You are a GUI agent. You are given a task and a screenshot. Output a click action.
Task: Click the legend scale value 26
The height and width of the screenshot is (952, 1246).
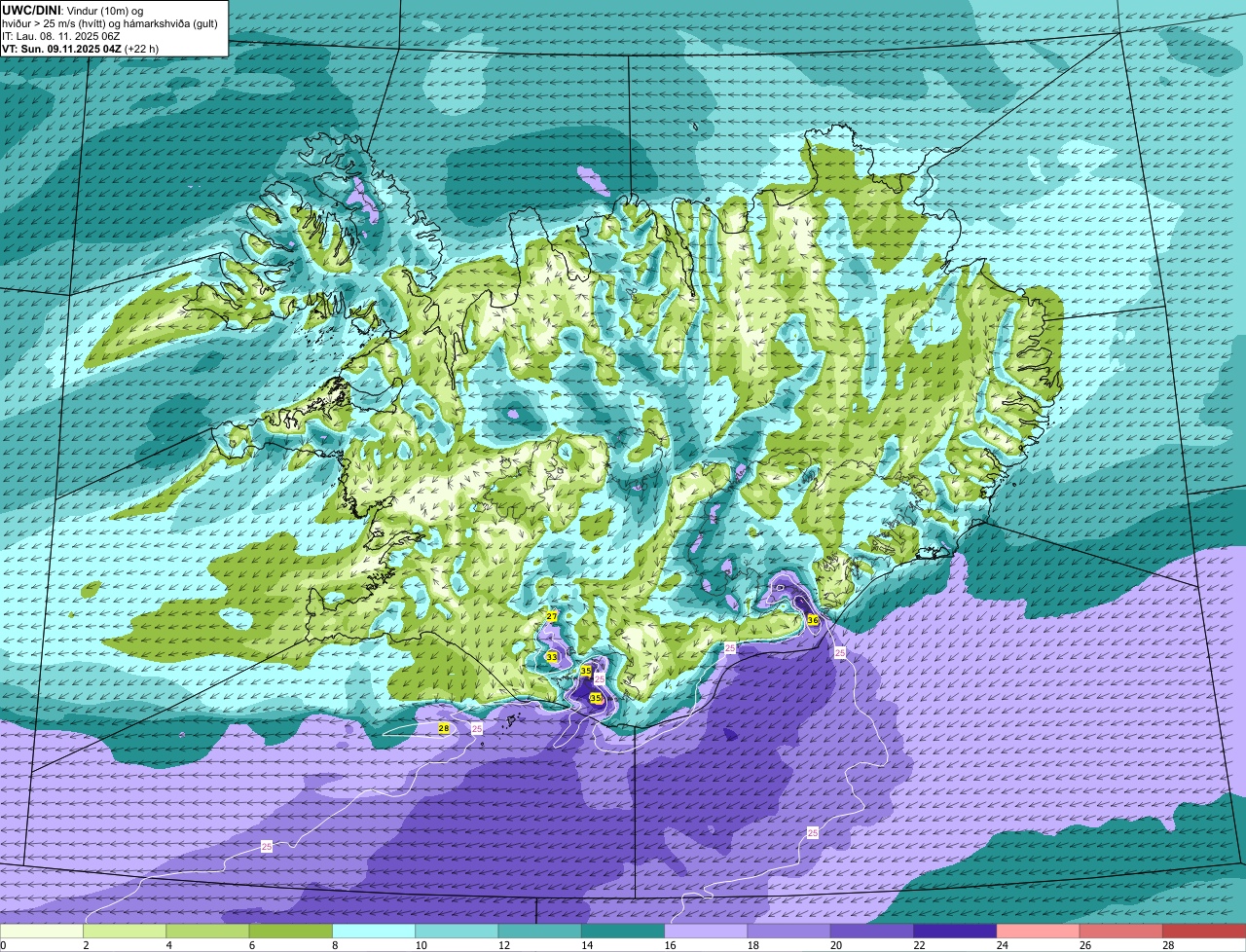pos(1084,945)
